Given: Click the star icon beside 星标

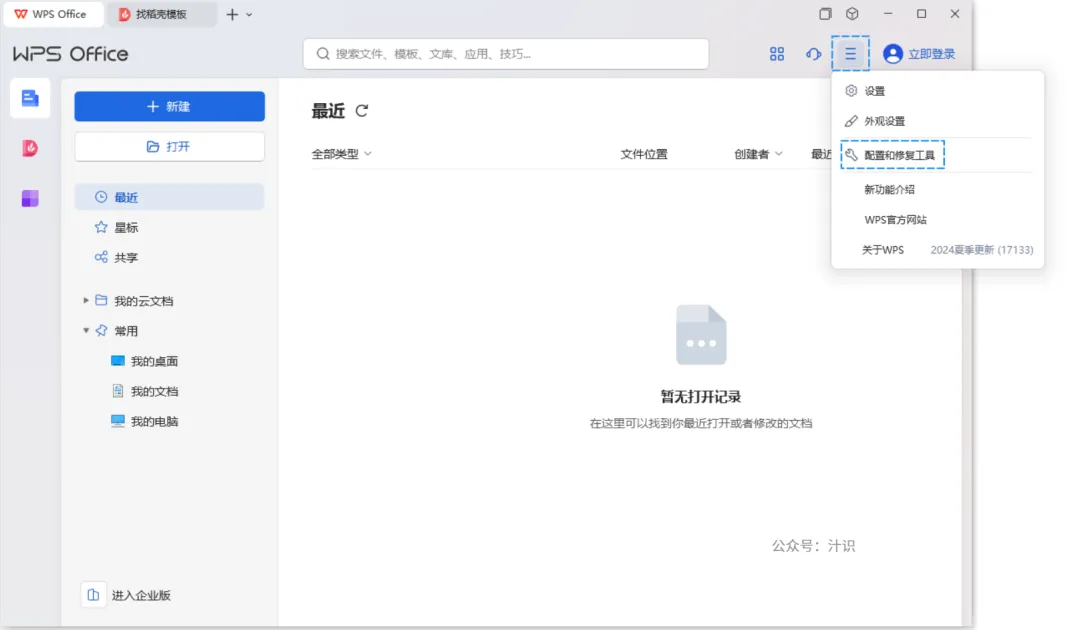Looking at the screenshot, I should (101, 227).
